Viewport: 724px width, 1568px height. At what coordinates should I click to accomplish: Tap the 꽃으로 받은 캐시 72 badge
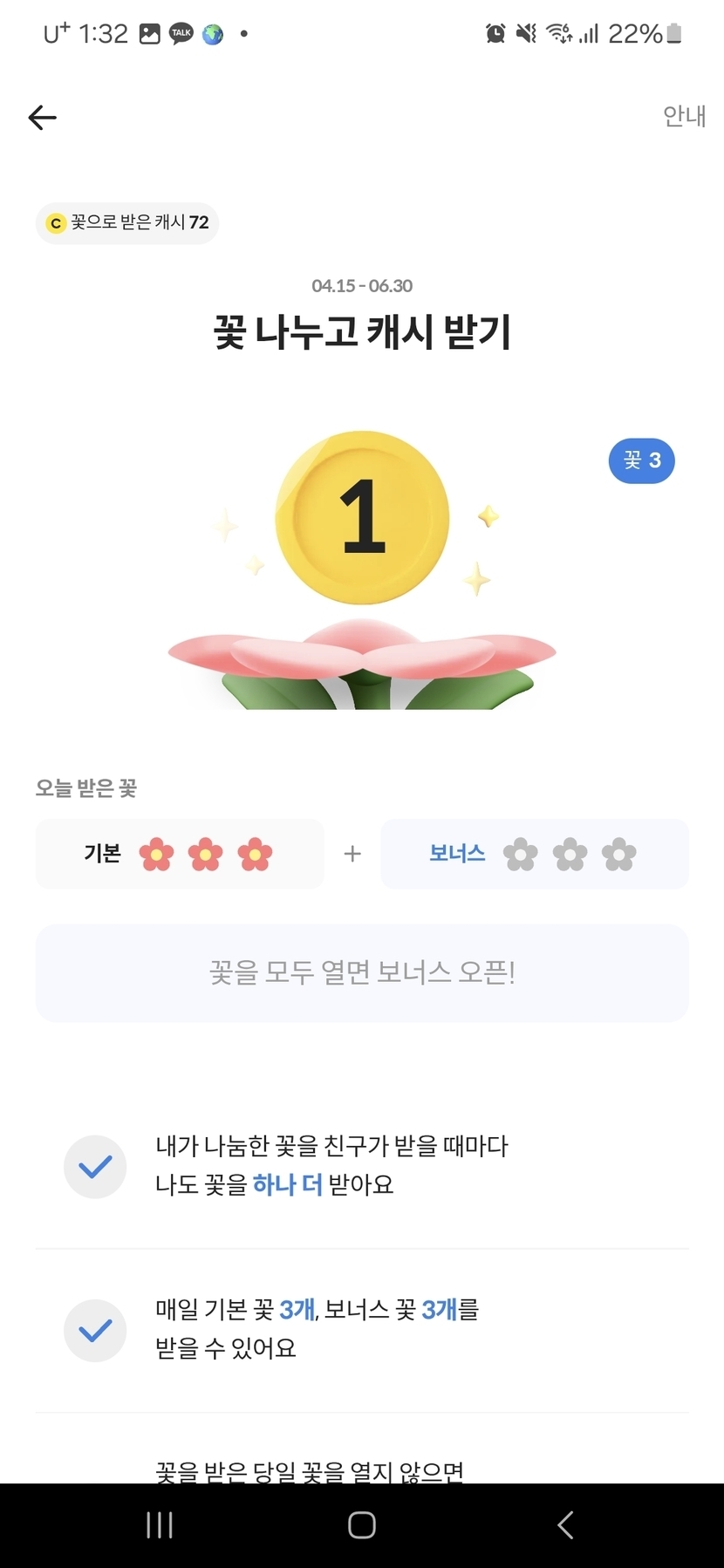127,223
